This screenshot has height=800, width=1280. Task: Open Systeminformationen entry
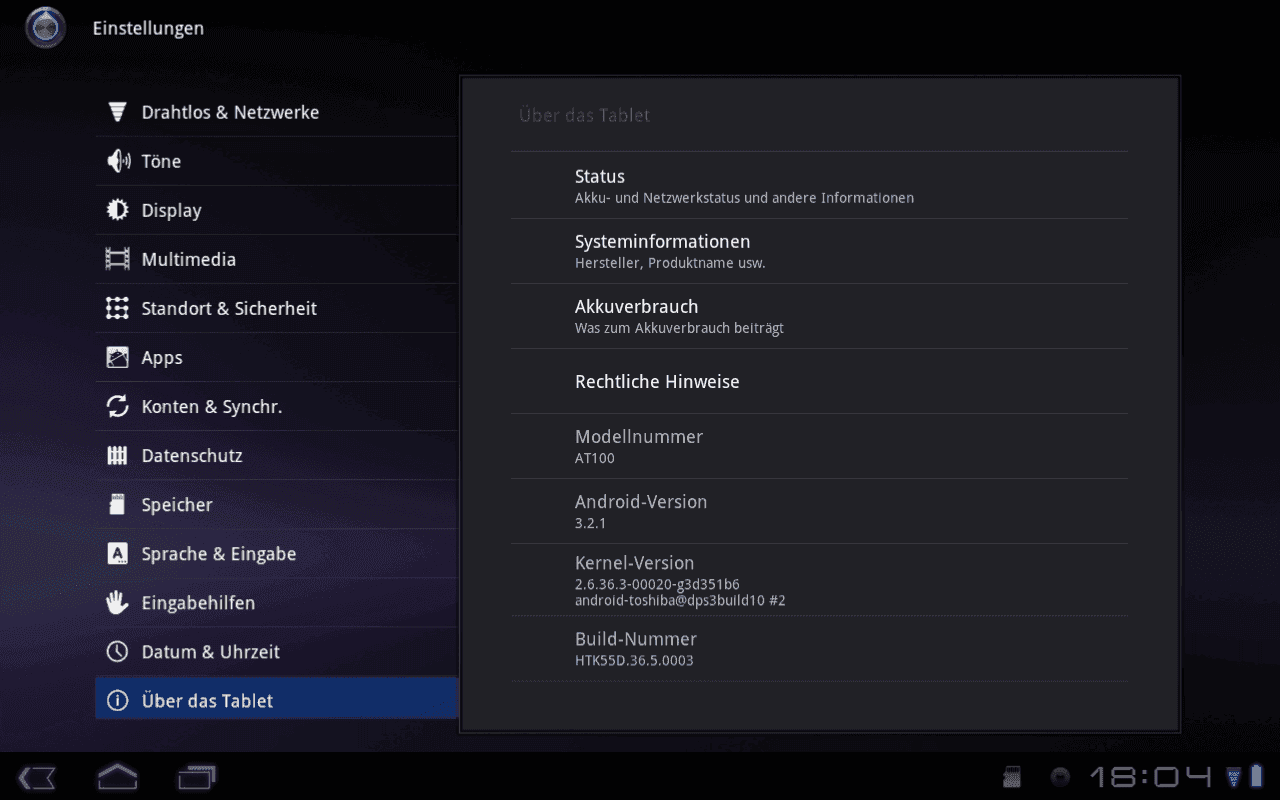(x=819, y=251)
